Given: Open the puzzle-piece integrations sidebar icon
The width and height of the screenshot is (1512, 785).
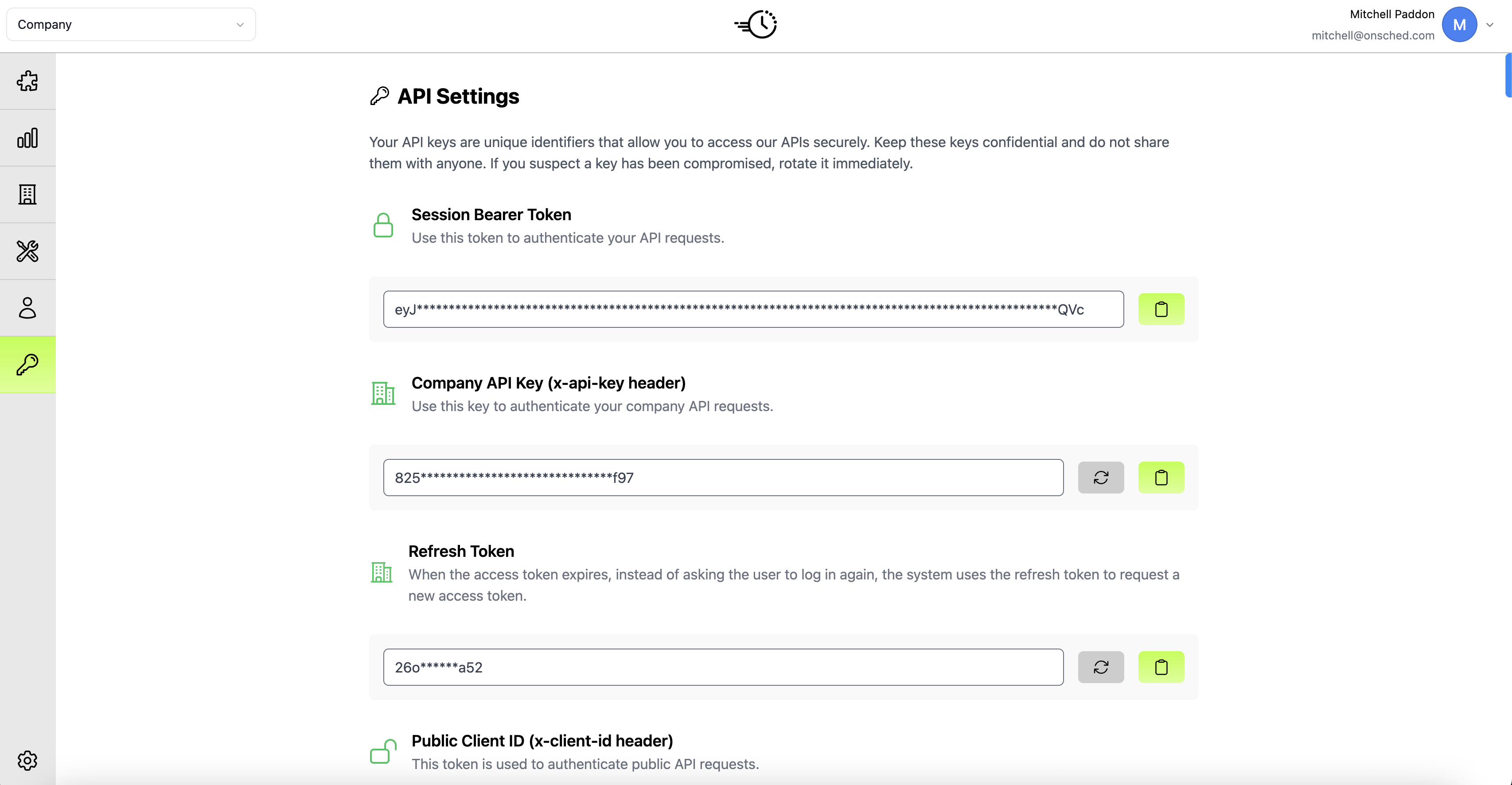Looking at the screenshot, I should tap(27, 81).
